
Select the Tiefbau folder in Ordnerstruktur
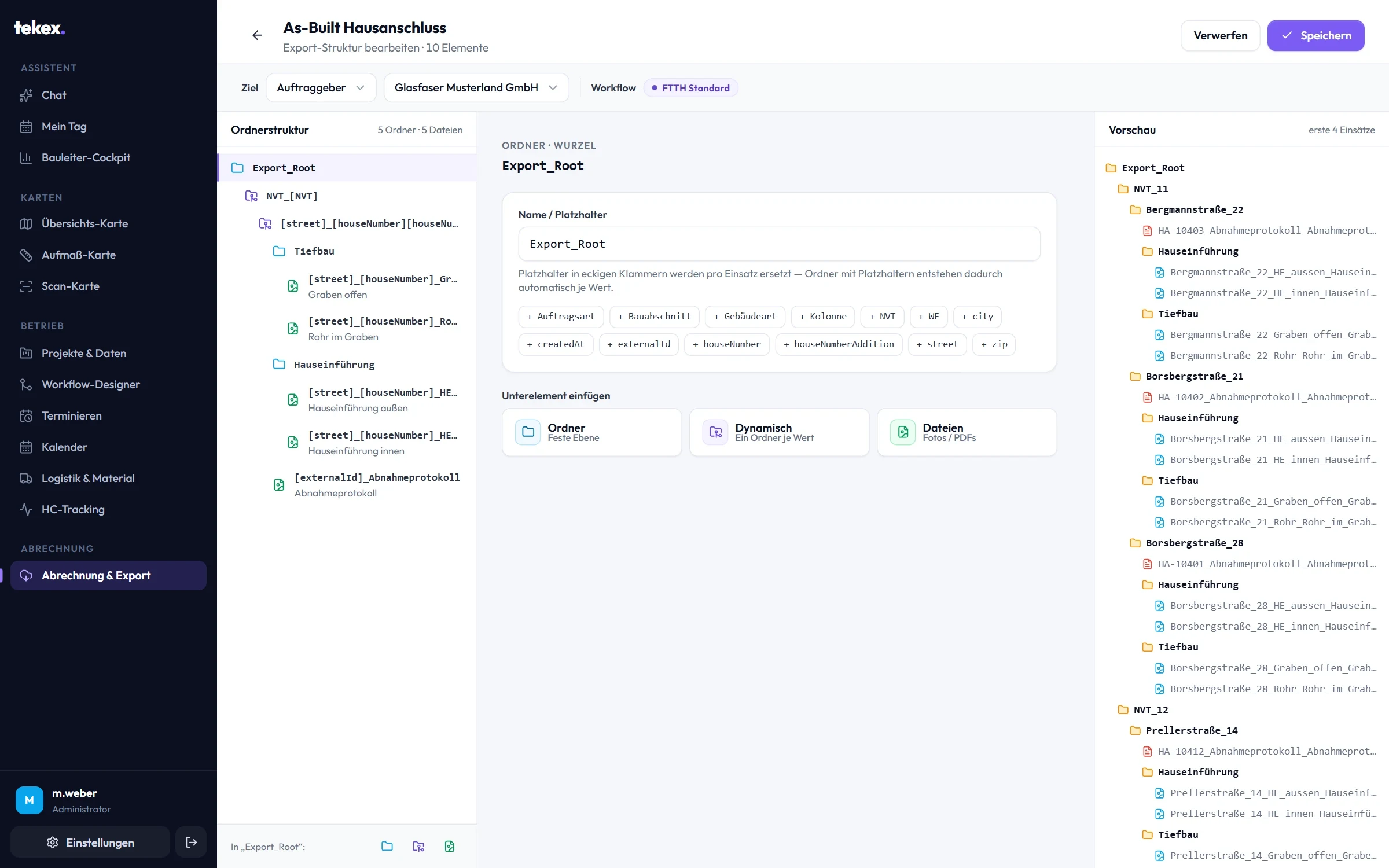(347, 251)
